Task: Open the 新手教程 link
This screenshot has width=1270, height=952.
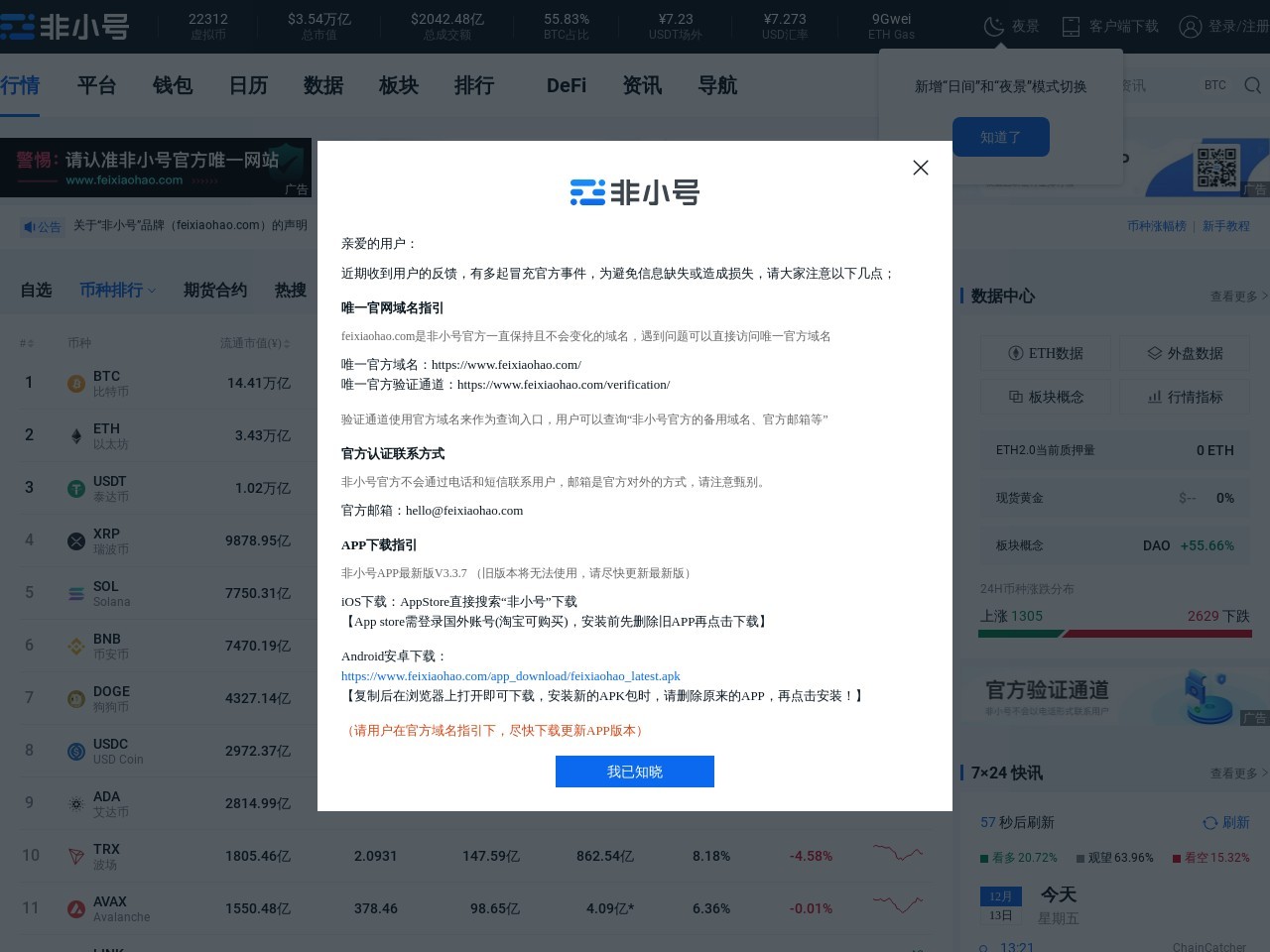Action: [1226, 226]
